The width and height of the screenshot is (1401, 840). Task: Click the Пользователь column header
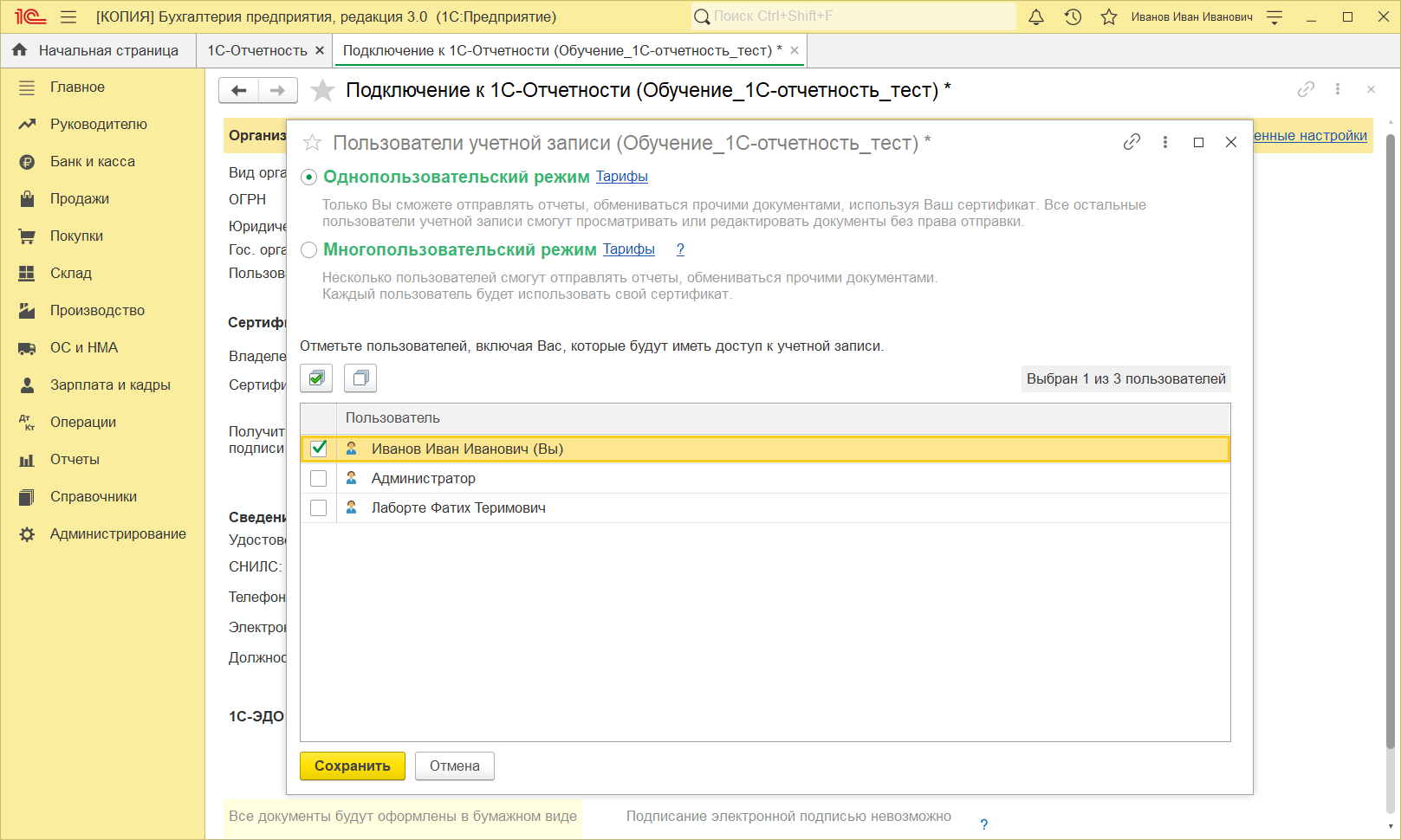(x=783, y=418)
